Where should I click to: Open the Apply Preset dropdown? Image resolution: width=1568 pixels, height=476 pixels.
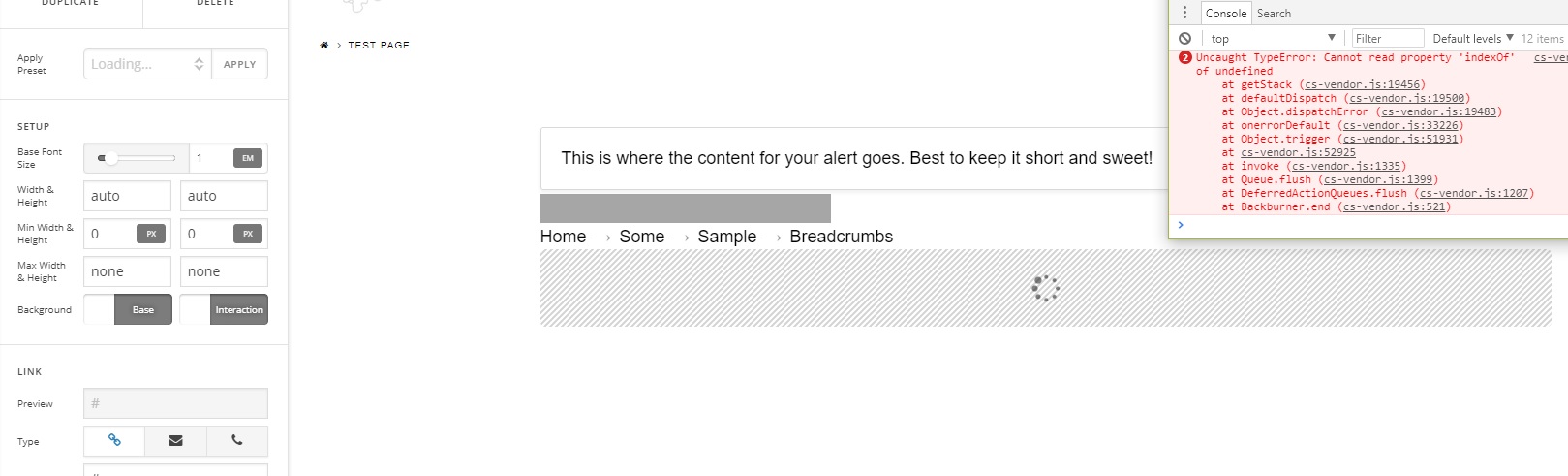[x=147, y=64]
